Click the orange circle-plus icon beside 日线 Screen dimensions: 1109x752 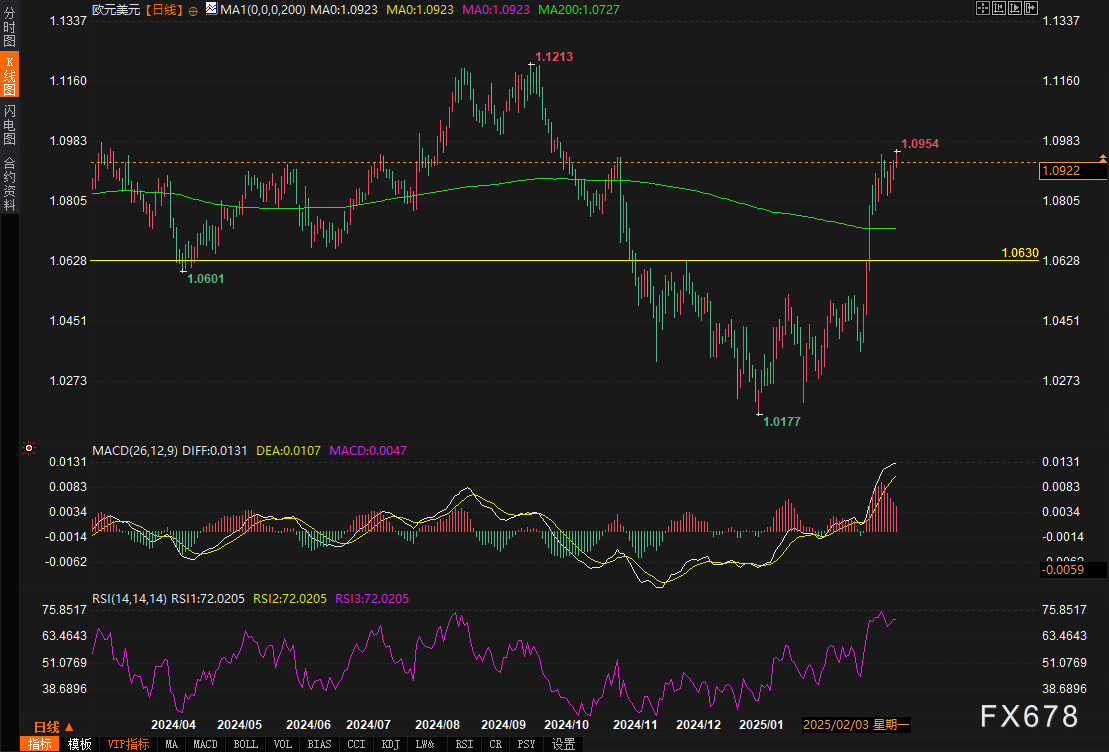click(193, 9)
